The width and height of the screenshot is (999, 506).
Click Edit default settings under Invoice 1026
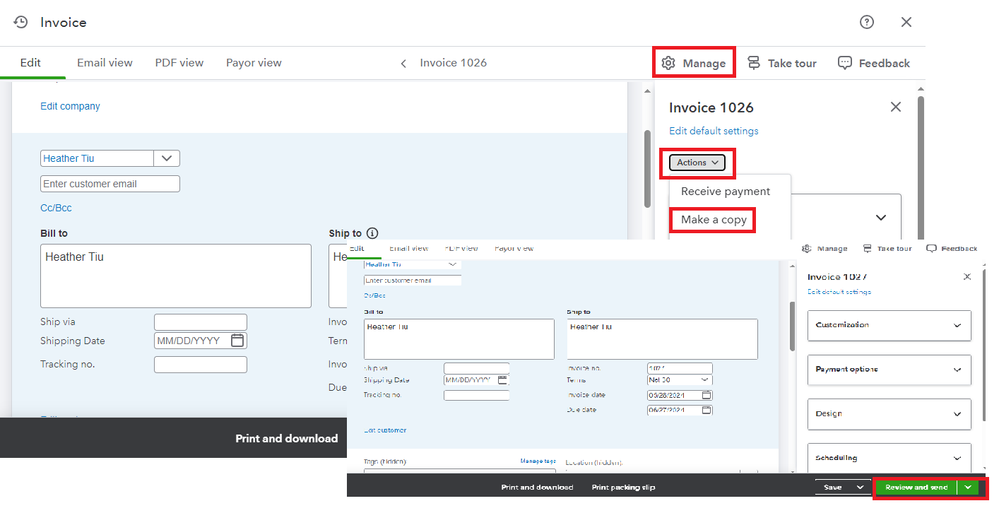click(714, 131)
